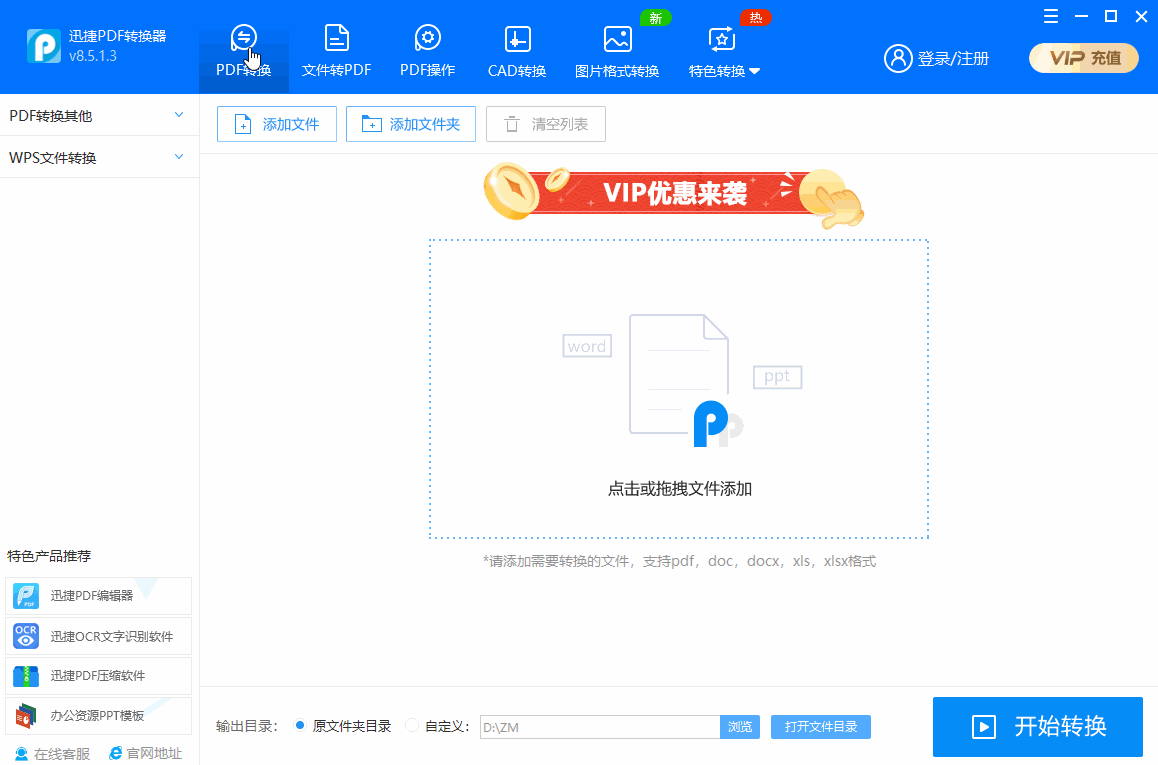This screenshot has height=765, width=1158.
Task: Expand the WPS文件转换 sidebar section
Action: 98,157
